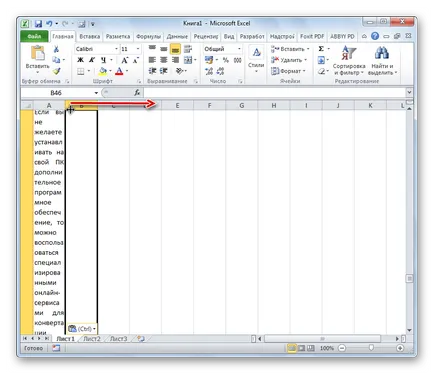Click the Формат cells button
This screenshot has height=374, width=434.
(288, 71)
